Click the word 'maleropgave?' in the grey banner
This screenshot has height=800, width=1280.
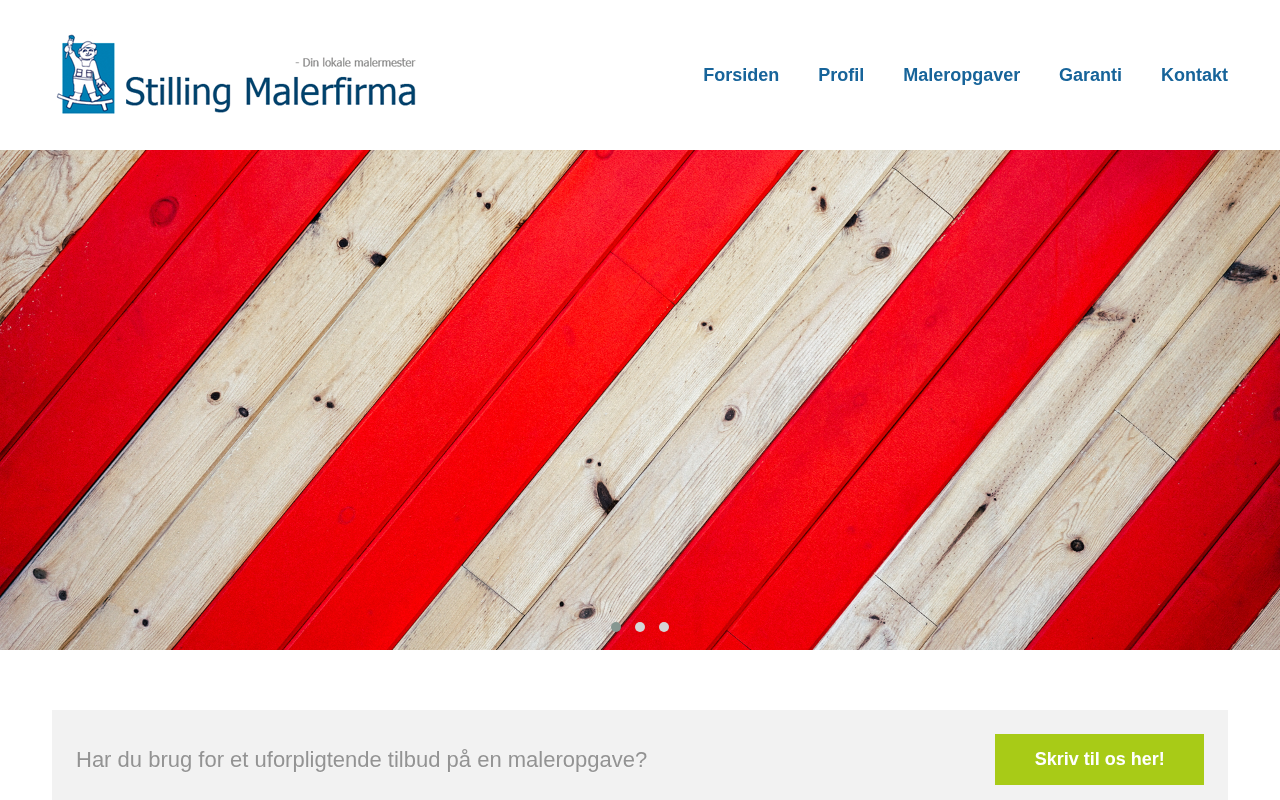click(x=577, y=760)
